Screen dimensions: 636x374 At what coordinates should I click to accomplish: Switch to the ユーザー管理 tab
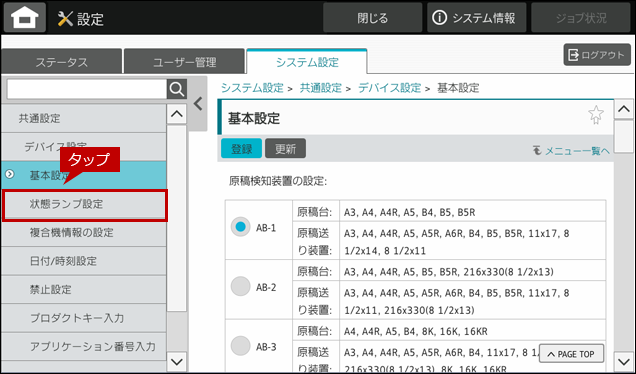pos(185,62)
